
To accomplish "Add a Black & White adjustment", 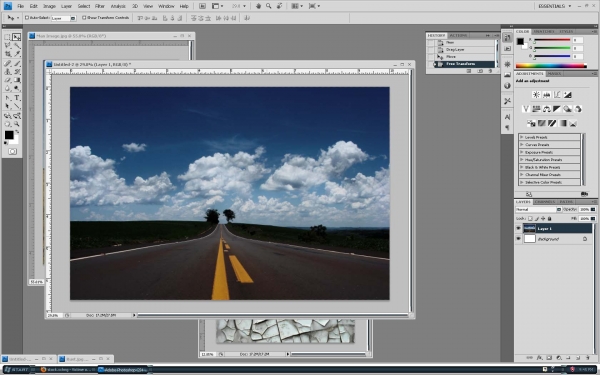I will pyautogui.click(x=557, y=109).
